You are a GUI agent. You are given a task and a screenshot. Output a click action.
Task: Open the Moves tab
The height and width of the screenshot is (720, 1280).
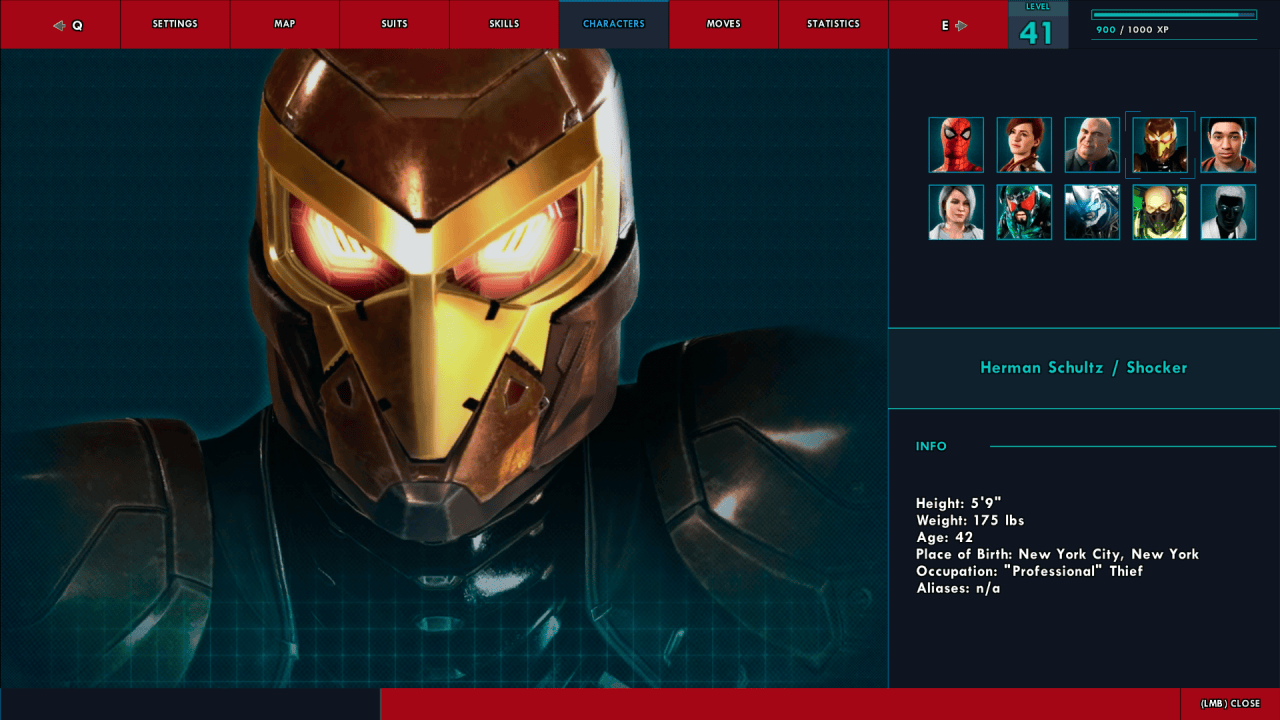pos(723,24)
